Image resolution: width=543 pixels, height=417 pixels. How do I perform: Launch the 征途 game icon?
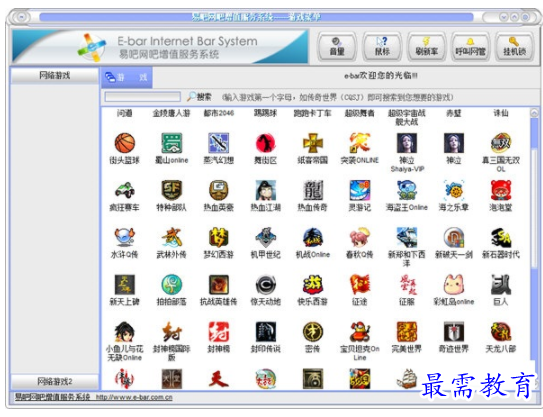(360, 284)
